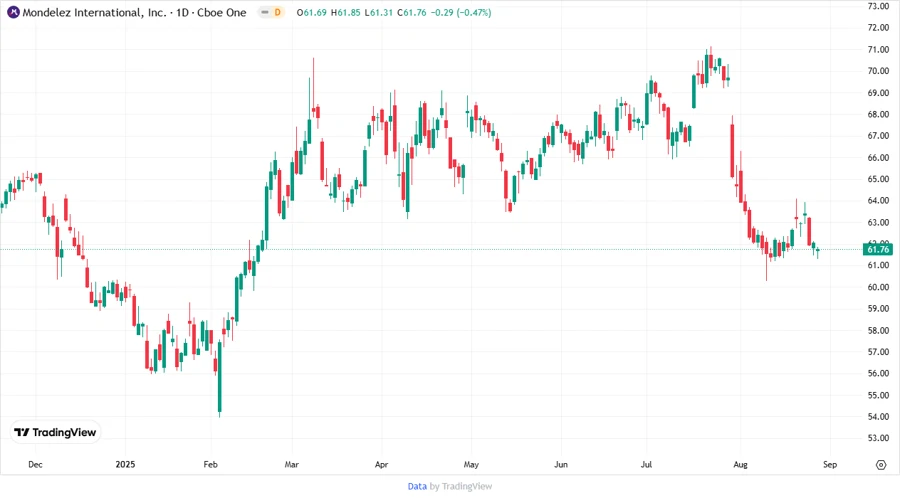The height and width of the screenshot is (498, 900).
Task: Click the 'by TradingView' attribution text
Action: [x=461, y=486]
